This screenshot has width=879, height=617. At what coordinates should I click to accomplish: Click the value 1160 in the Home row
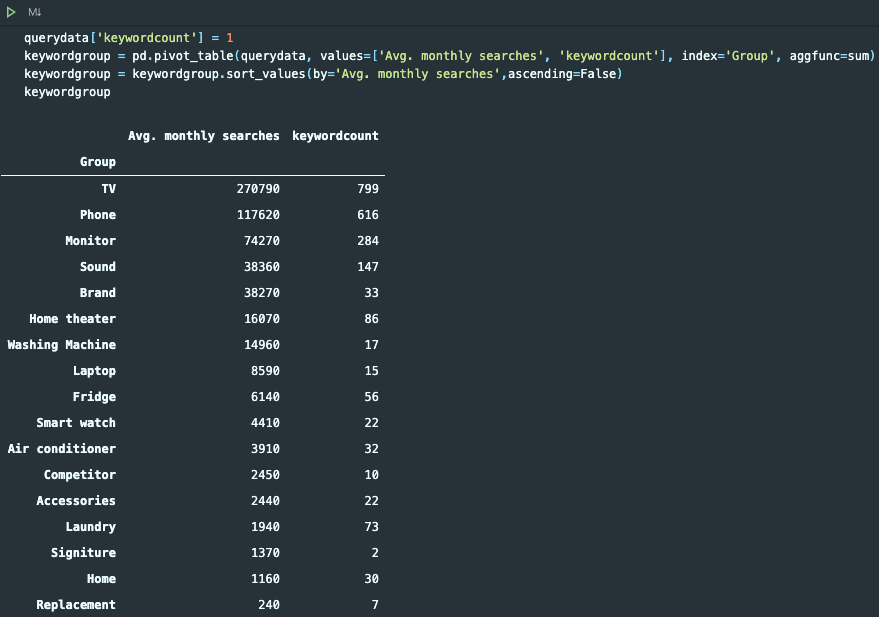pyautogui.click(x=265, y=579)
